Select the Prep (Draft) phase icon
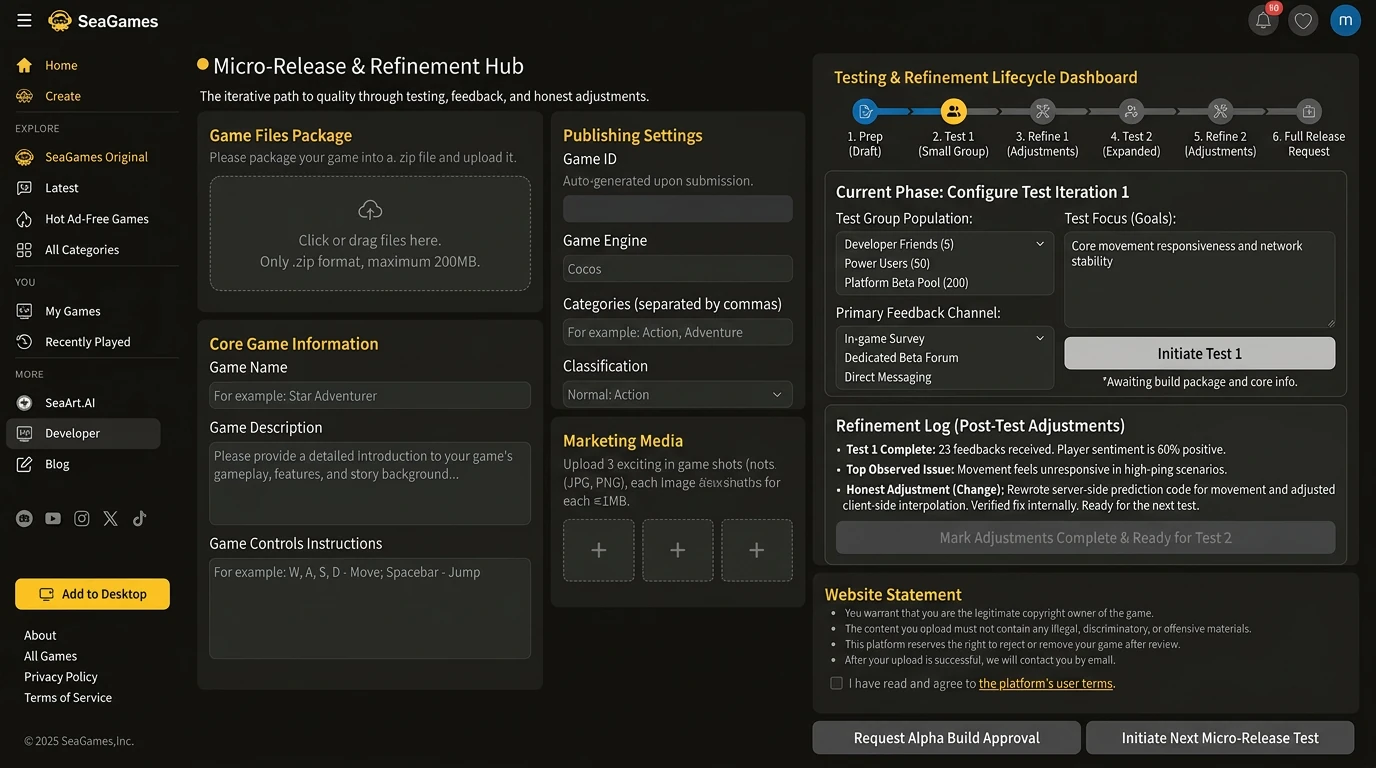 [864, 111]
